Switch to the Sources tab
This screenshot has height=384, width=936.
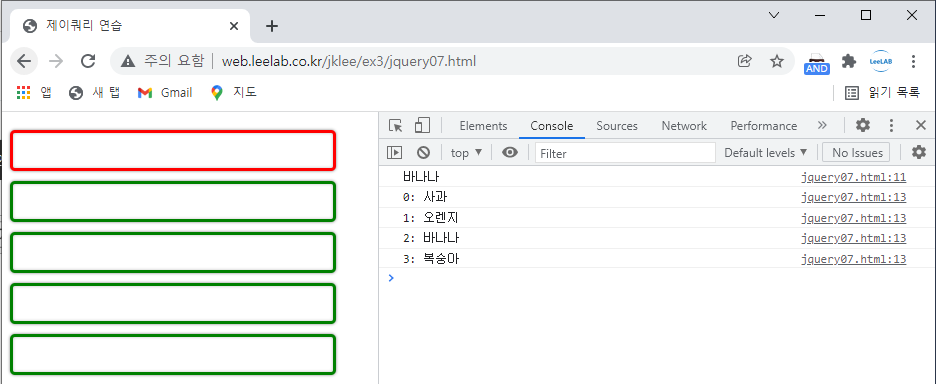click(617, 125)
